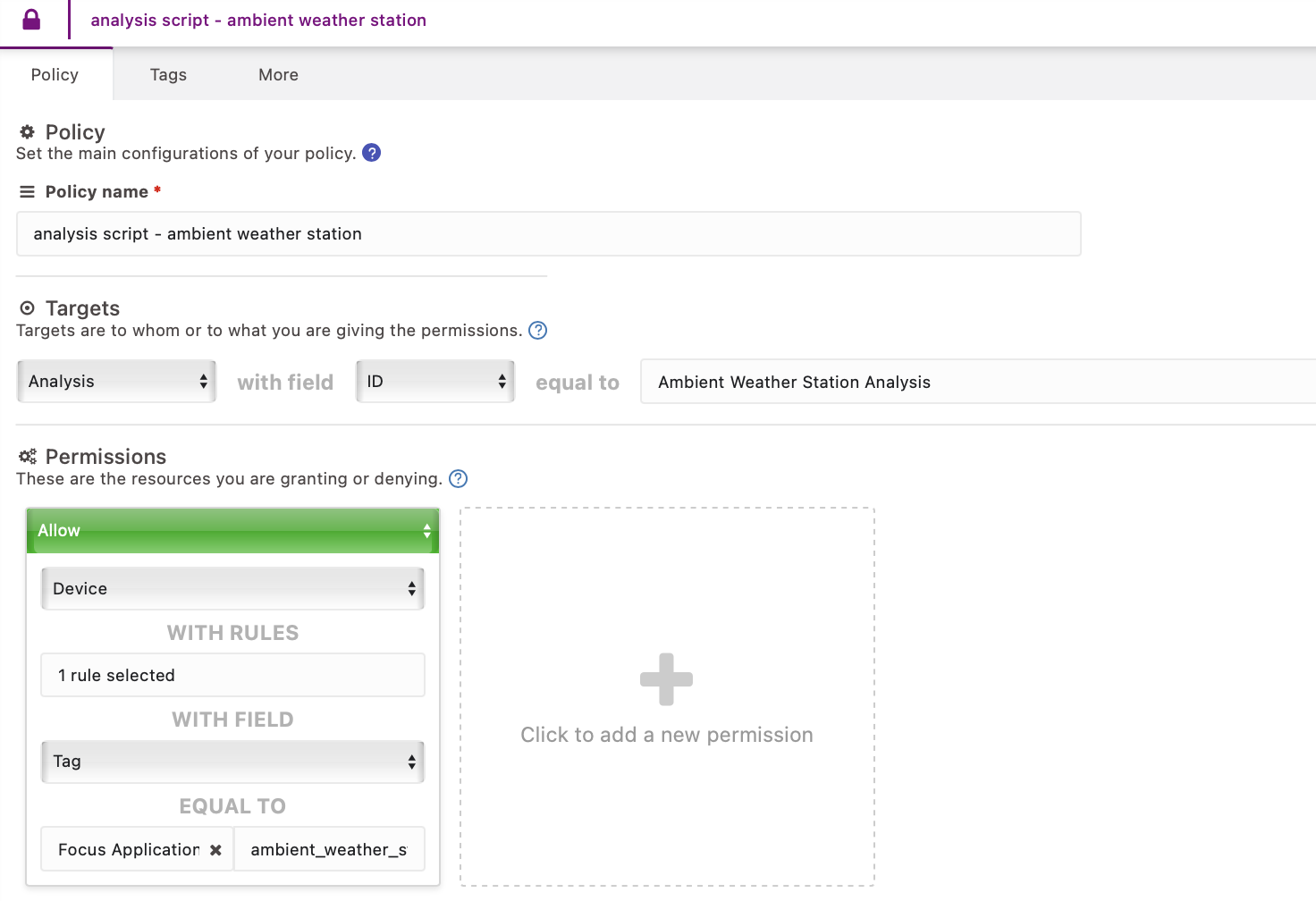Open the Device resource dropdown
Viewport: 1316px width, 901px height.
pyautogui.click(x=232, y=589)
